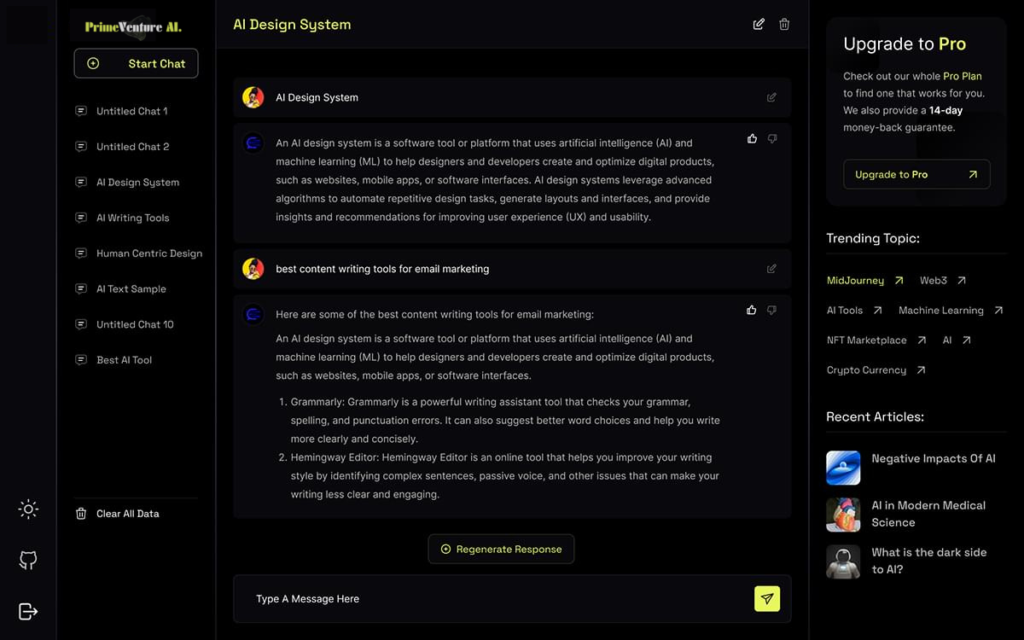Clear All Data from sidebar
The height and width of the screenshot is (640, 1024).
click(127, 514)
